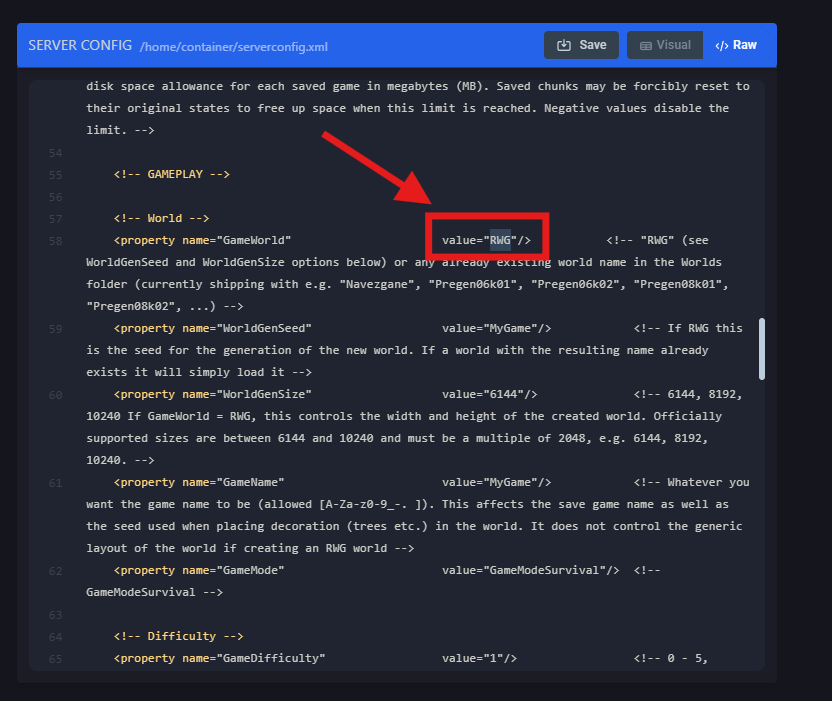832x701 pixels.
Task: Click the World comment line
Action: click(x=161, y=218)
